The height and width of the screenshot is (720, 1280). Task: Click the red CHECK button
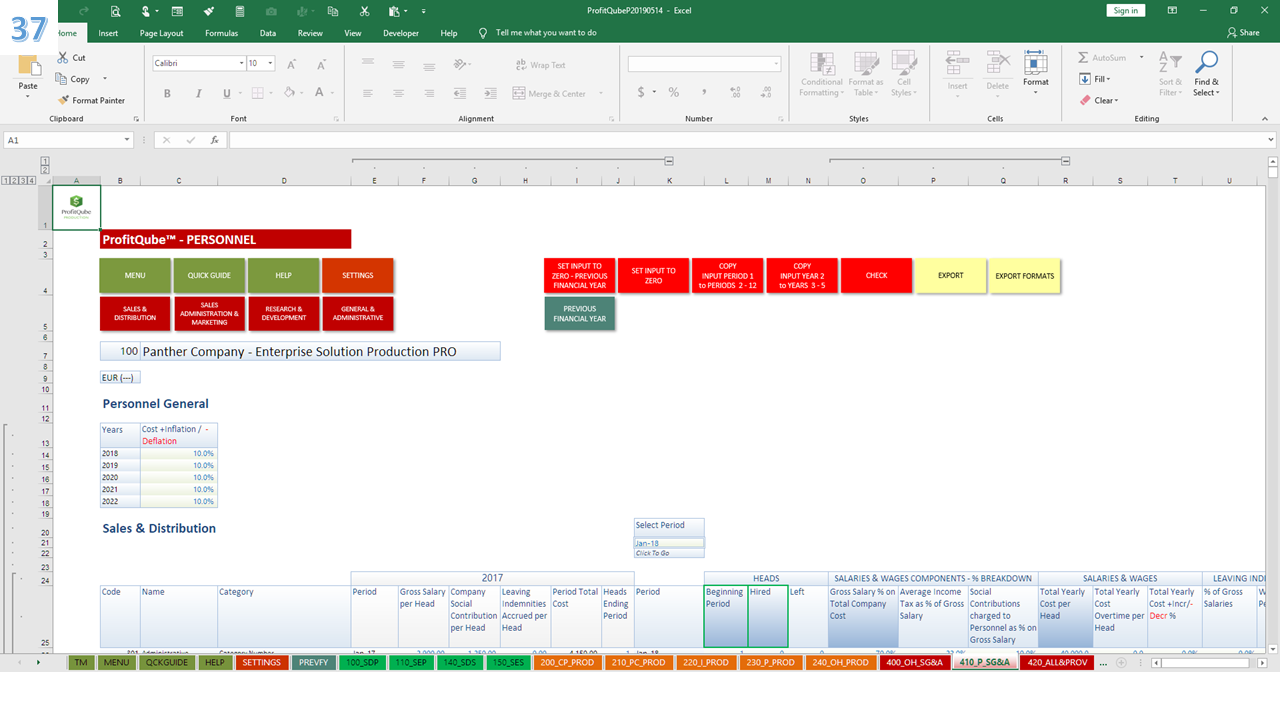tap(876, 276)
